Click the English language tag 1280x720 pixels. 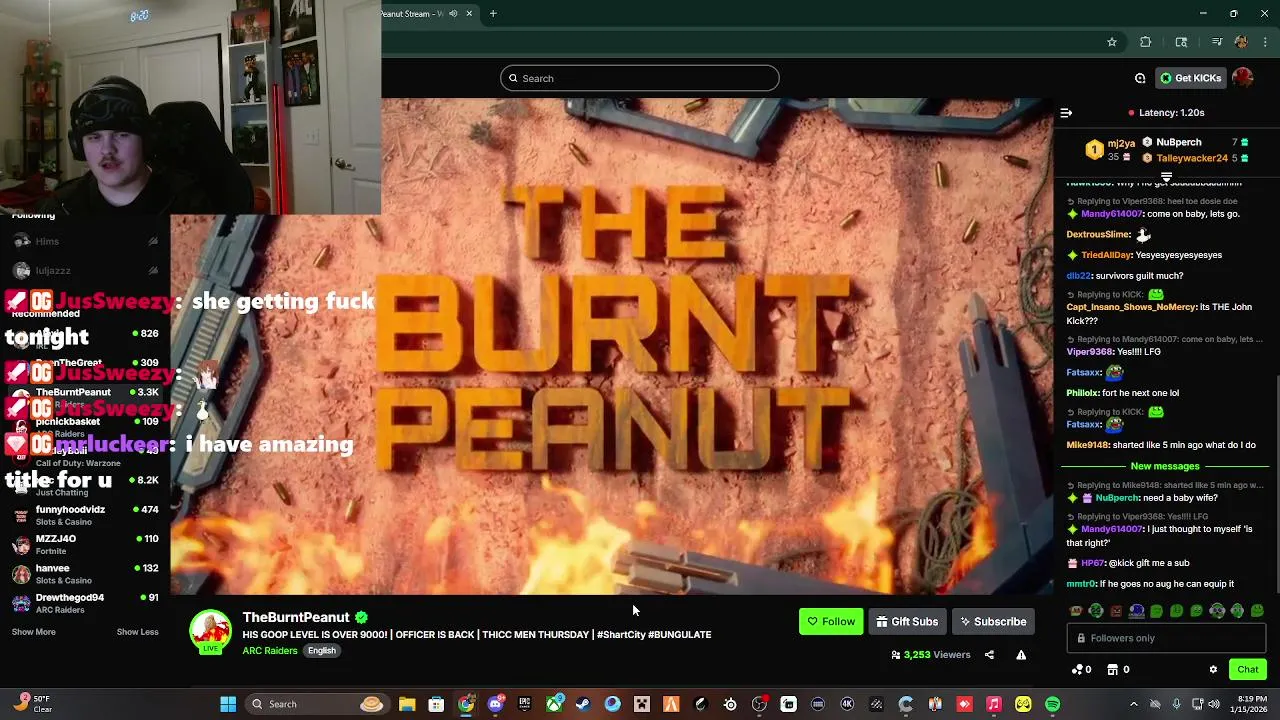point(322,651)
